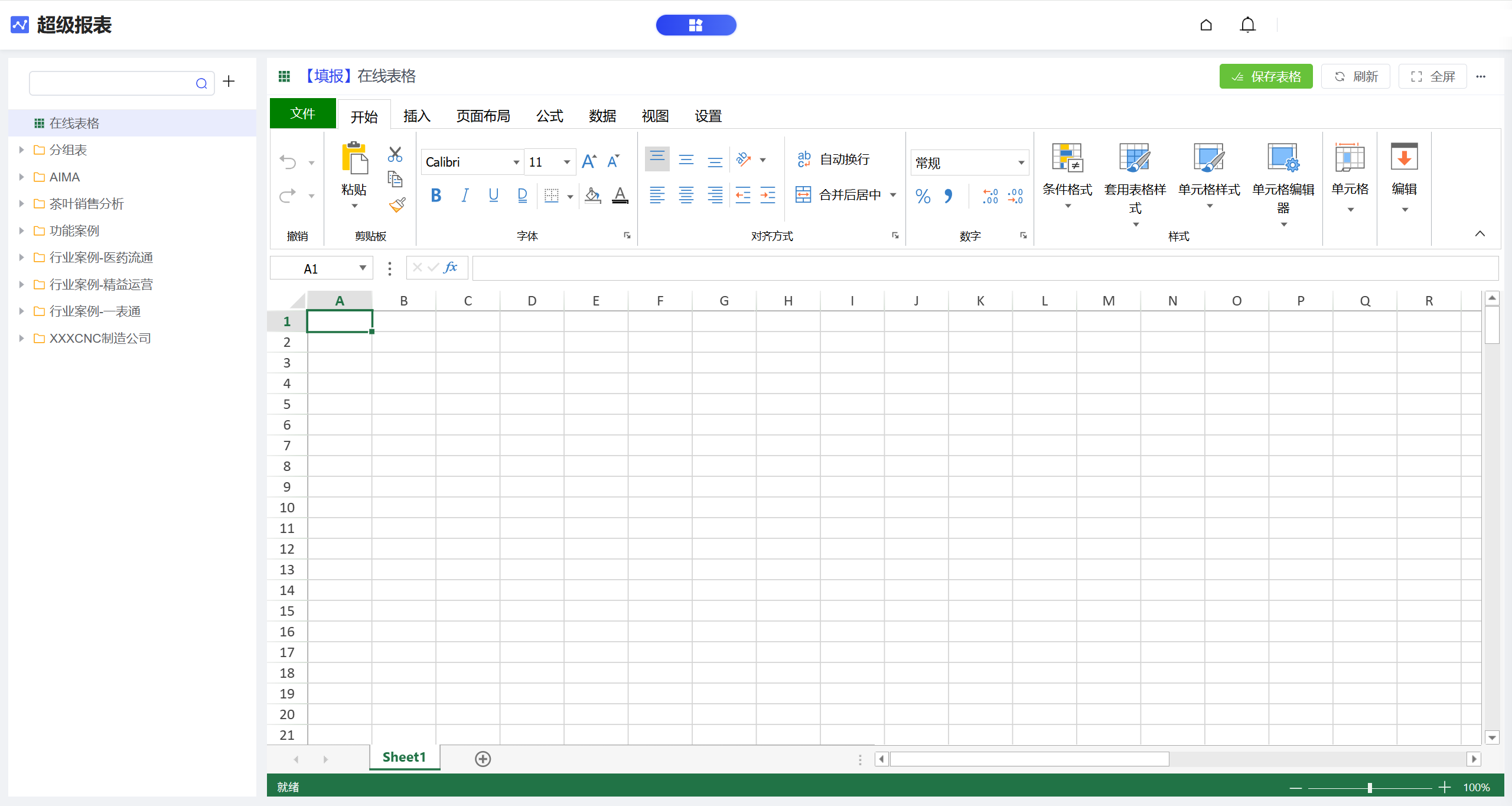Open the font size 11 dropdown
Viewport: 1512px width, 806px height.
click(566, 162)
